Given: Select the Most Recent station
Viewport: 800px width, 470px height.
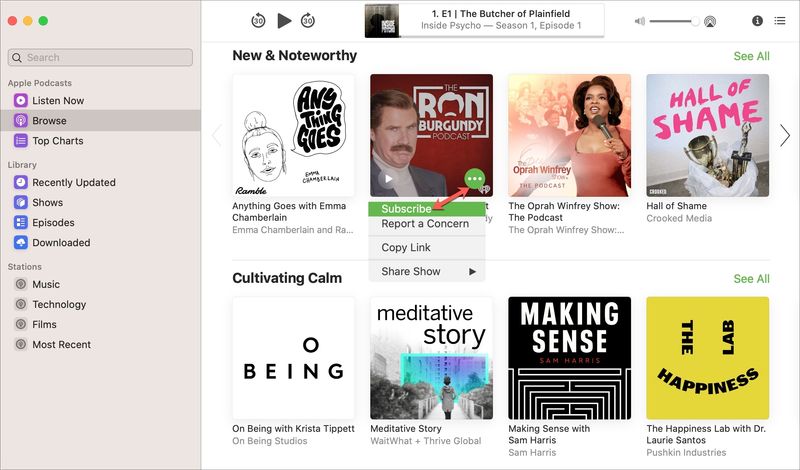Looking at the screenshot, I should pos(100,344).
